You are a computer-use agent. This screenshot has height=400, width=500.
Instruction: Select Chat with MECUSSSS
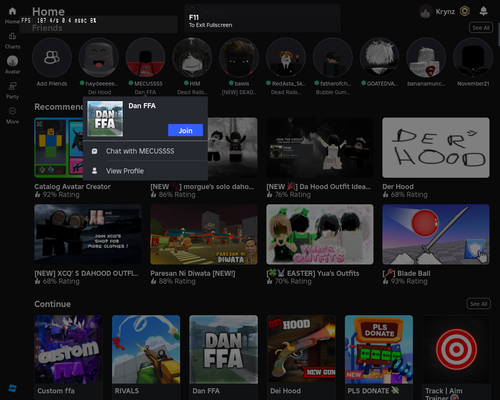click(x=145, y=151)
